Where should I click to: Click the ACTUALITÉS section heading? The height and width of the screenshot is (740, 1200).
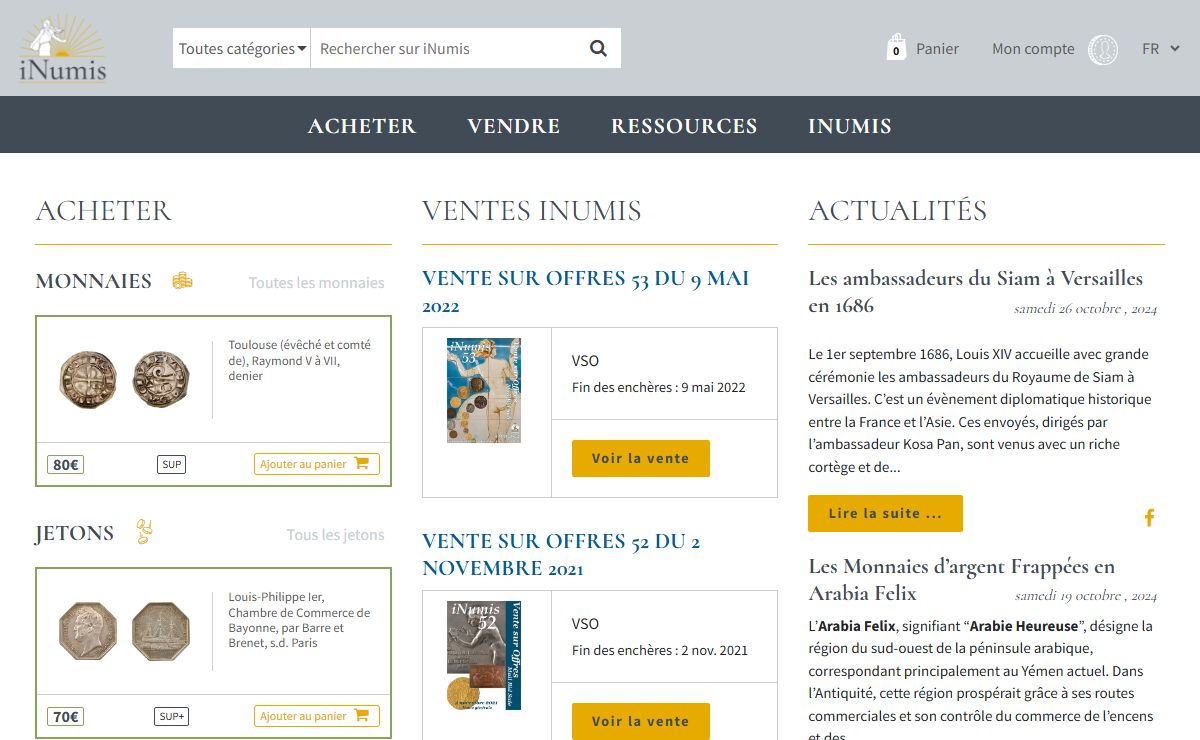[897, 211]
